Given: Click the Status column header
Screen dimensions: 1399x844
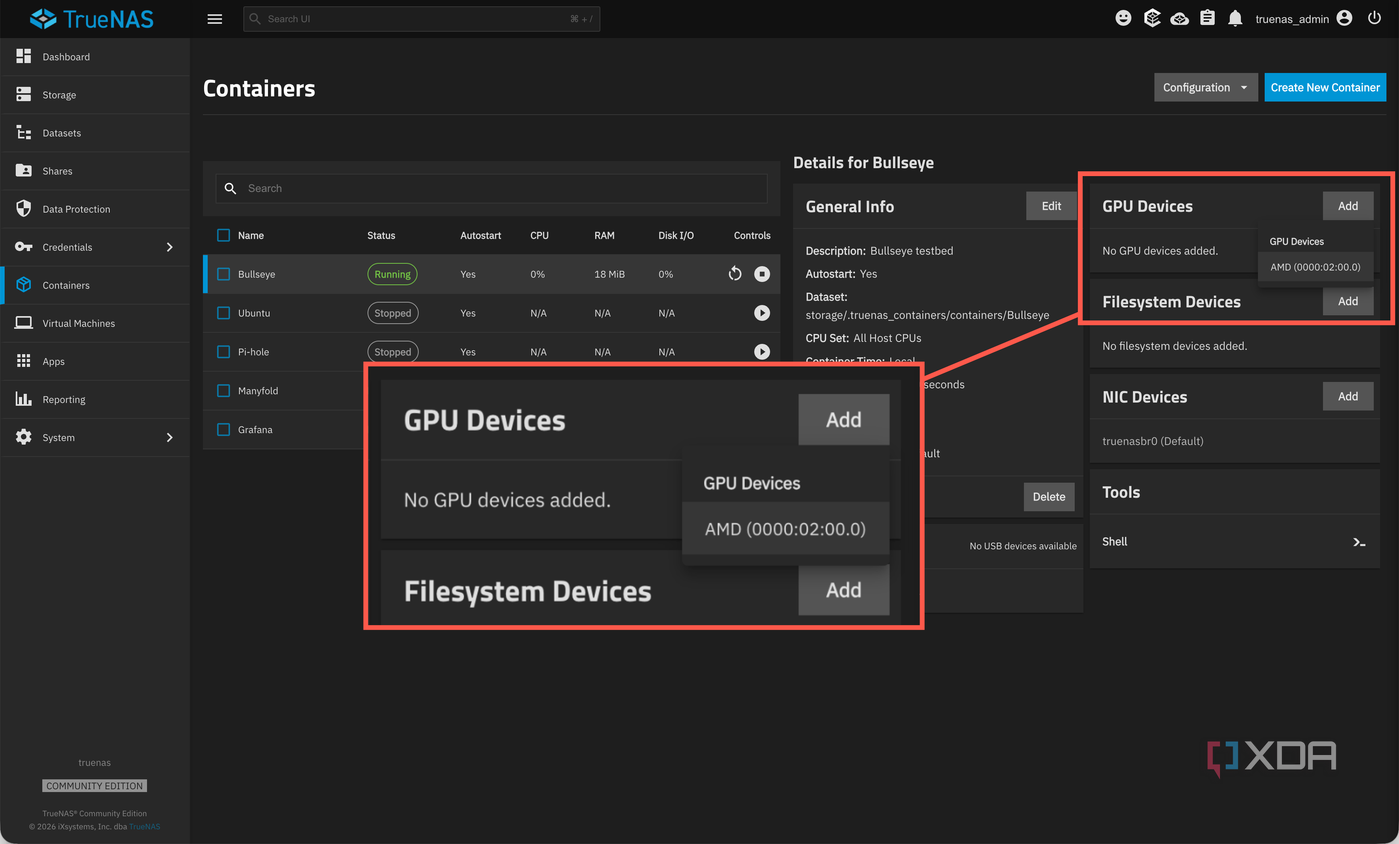Looking at the screenshot, I should point(381,236).
